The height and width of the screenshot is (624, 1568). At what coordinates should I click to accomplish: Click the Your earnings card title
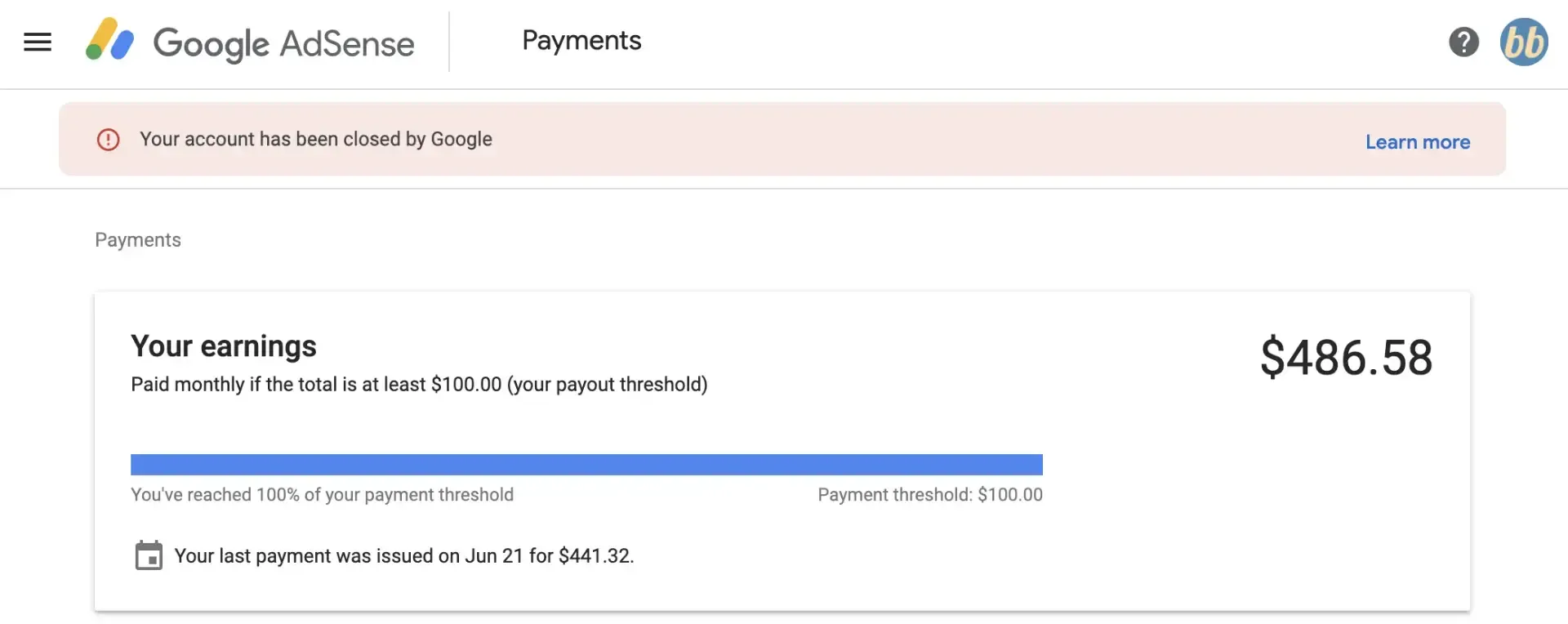click(223, 345)
